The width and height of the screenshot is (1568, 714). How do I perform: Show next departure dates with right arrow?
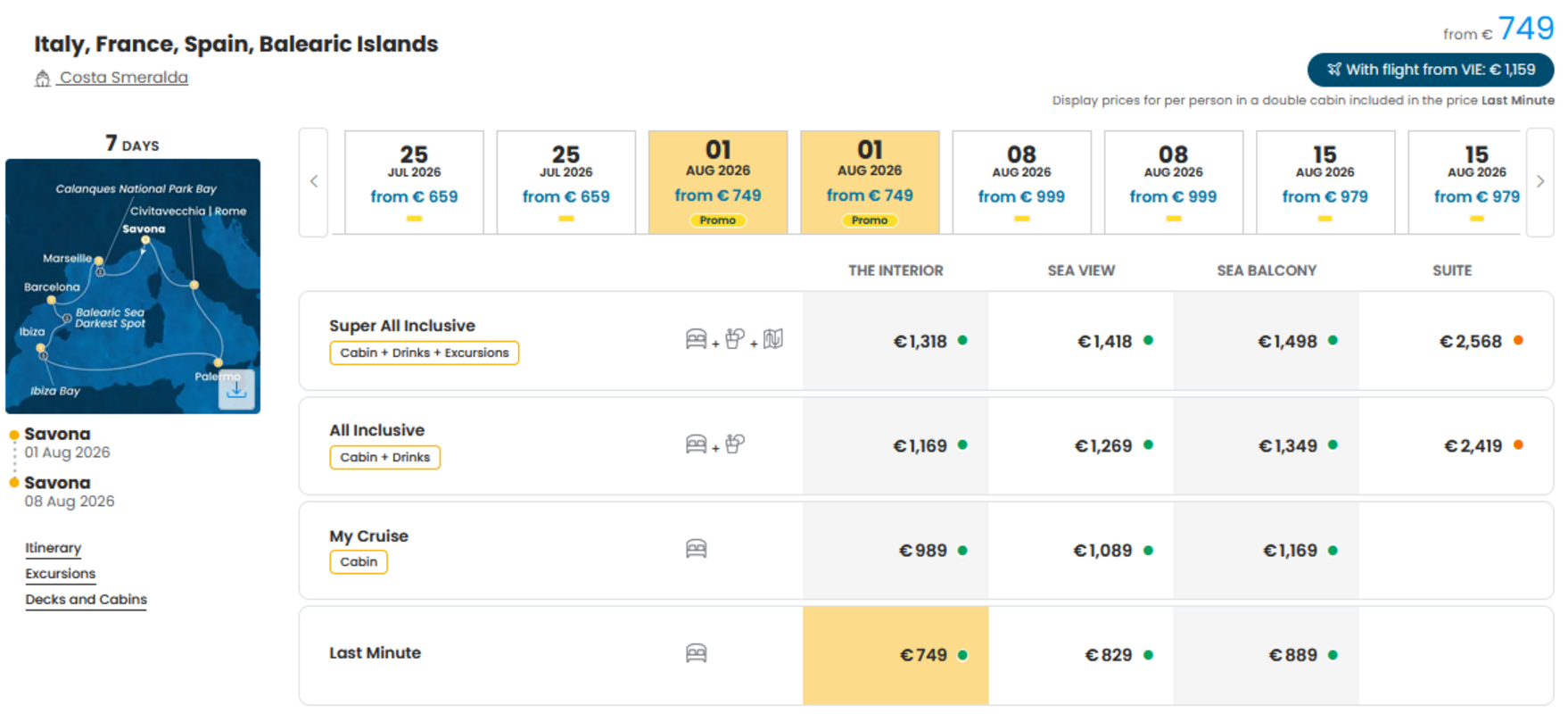1540,182
